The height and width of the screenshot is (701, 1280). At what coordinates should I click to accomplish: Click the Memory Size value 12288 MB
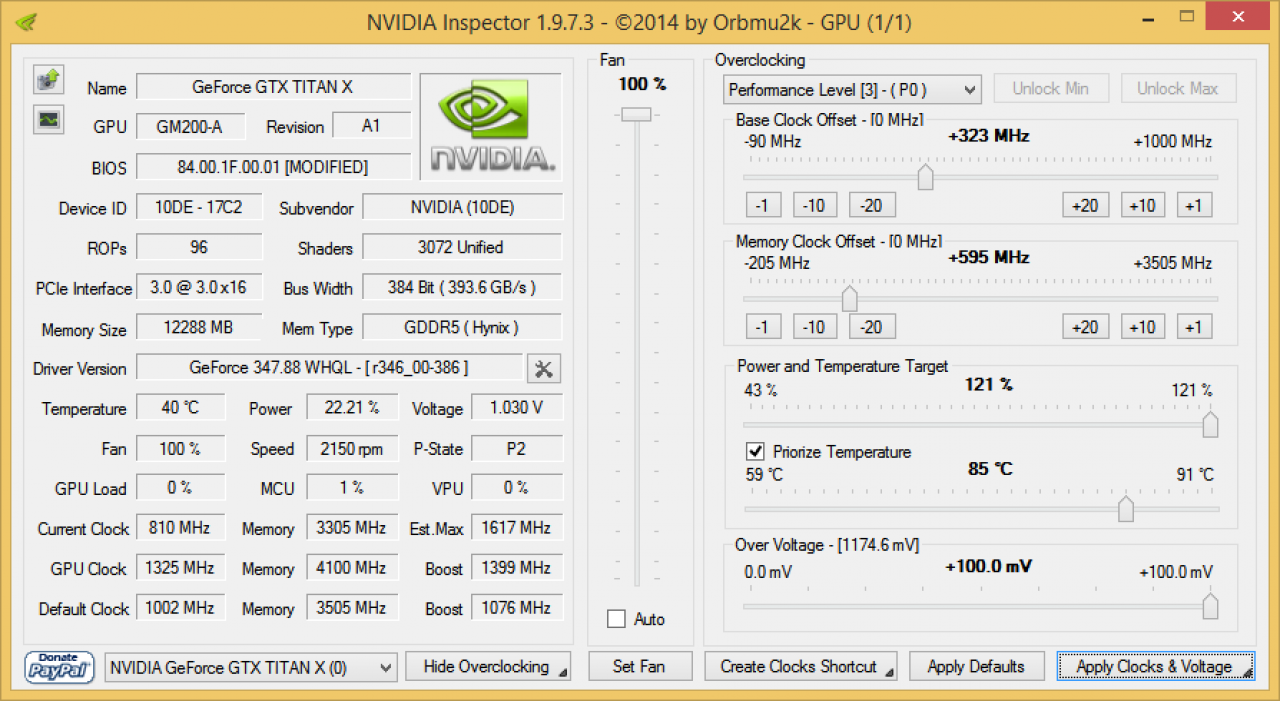199,328
